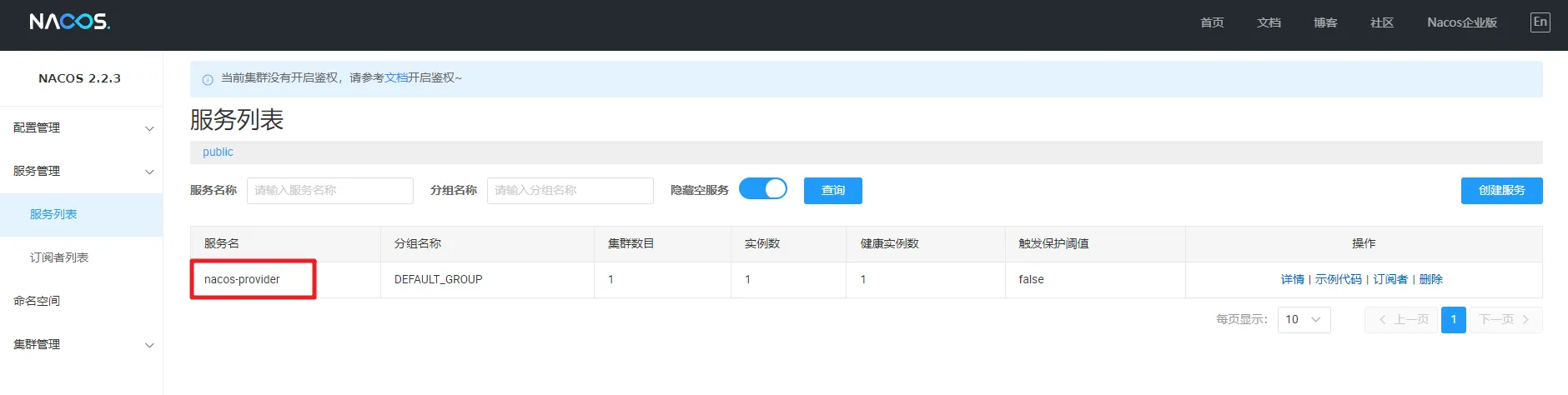The image size is (1568, 395).
Task: Click the 查询 search button
Action: click(832, 190)
